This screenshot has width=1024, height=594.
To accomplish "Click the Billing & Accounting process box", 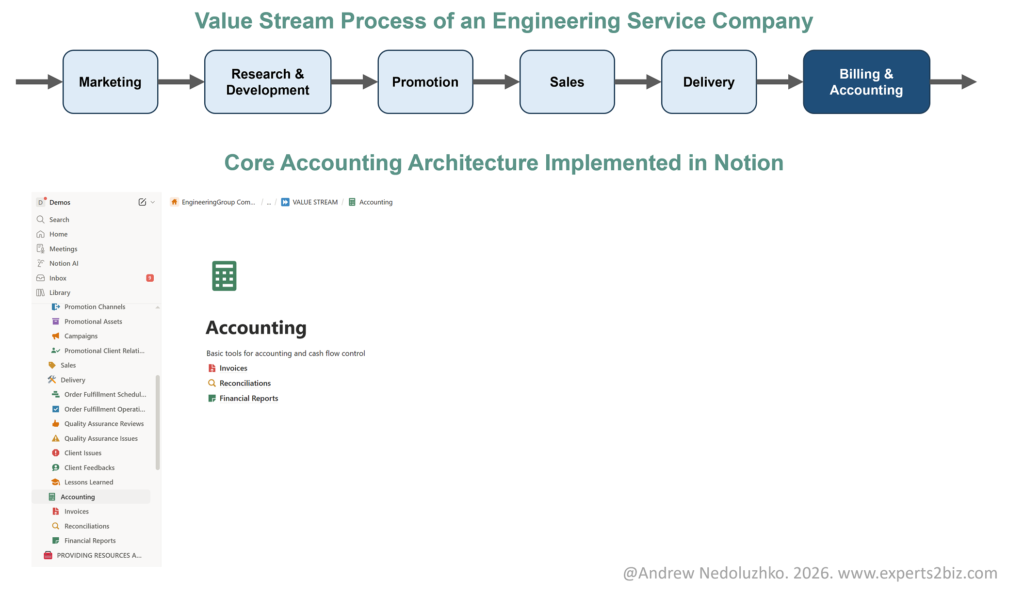I will 866,82.
